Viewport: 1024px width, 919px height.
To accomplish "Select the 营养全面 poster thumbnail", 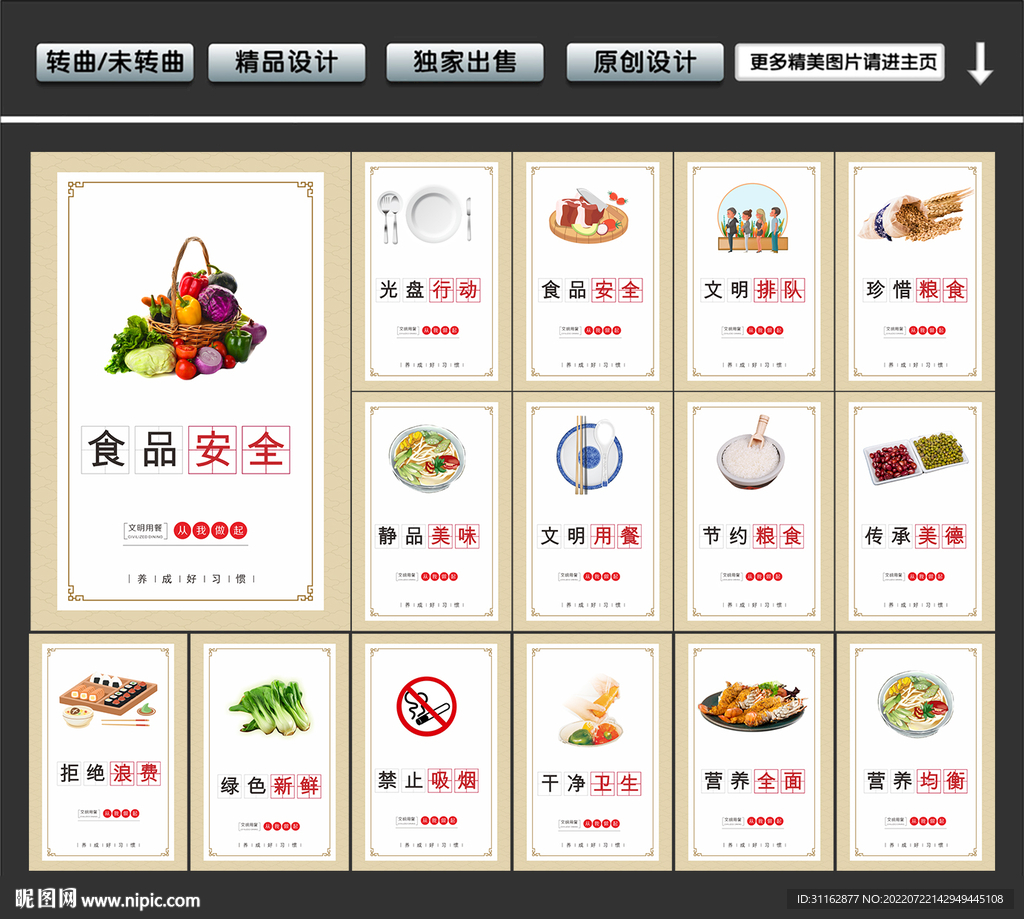I will click(754, 752).
